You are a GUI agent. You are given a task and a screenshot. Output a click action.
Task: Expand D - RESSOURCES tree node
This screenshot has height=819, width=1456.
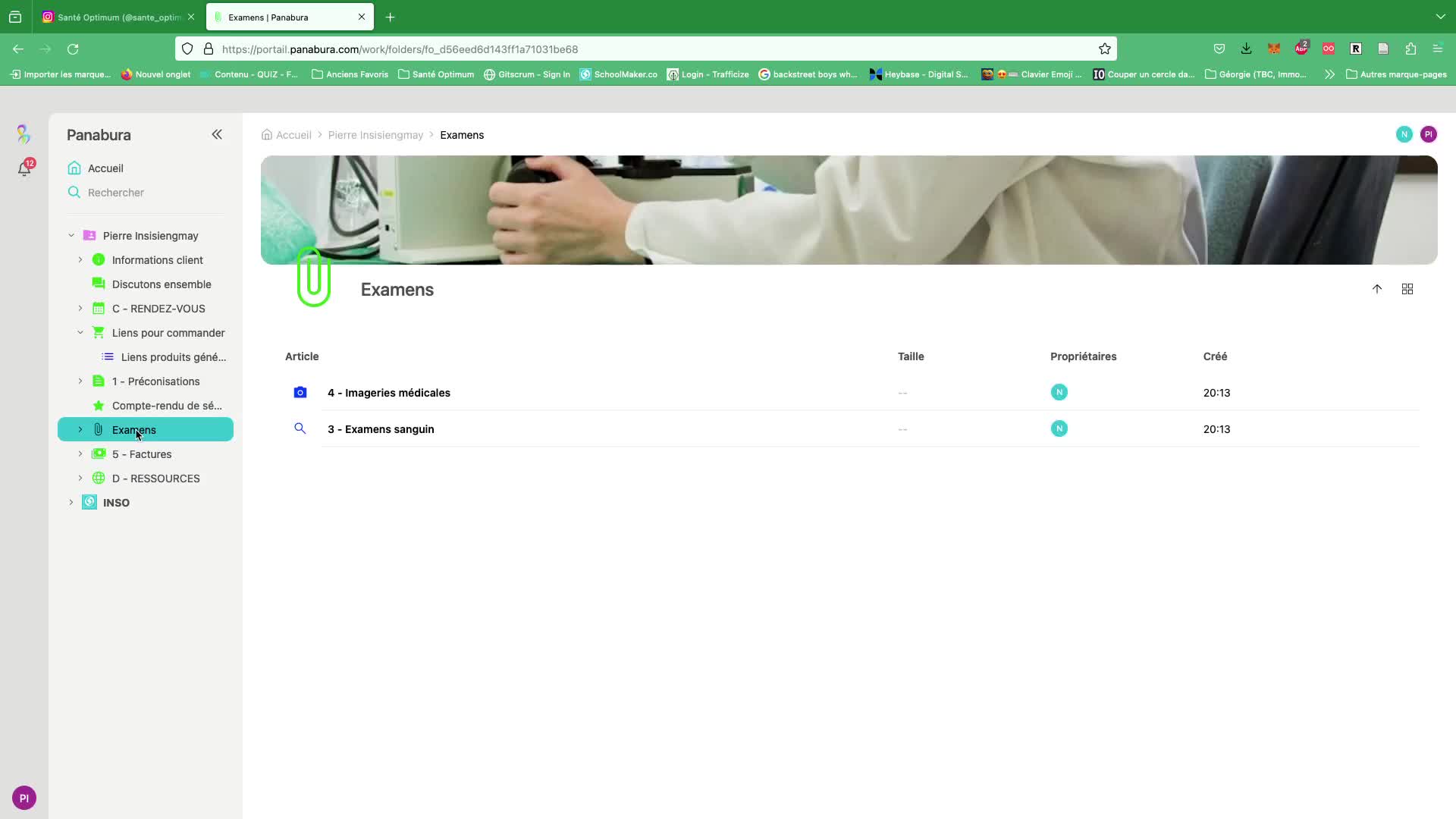point(80,479)
